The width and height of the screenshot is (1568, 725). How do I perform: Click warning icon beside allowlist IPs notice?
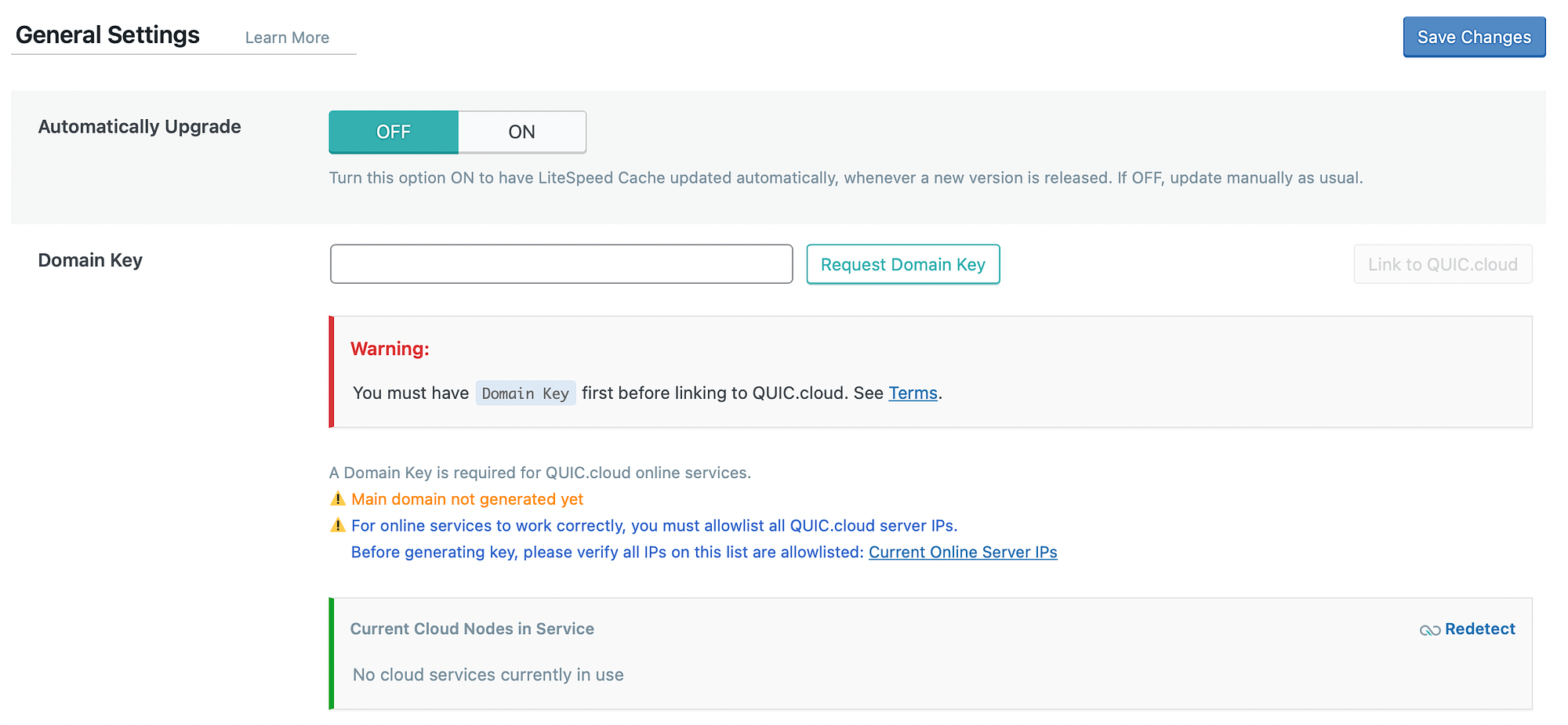click(x=338, y=525)
